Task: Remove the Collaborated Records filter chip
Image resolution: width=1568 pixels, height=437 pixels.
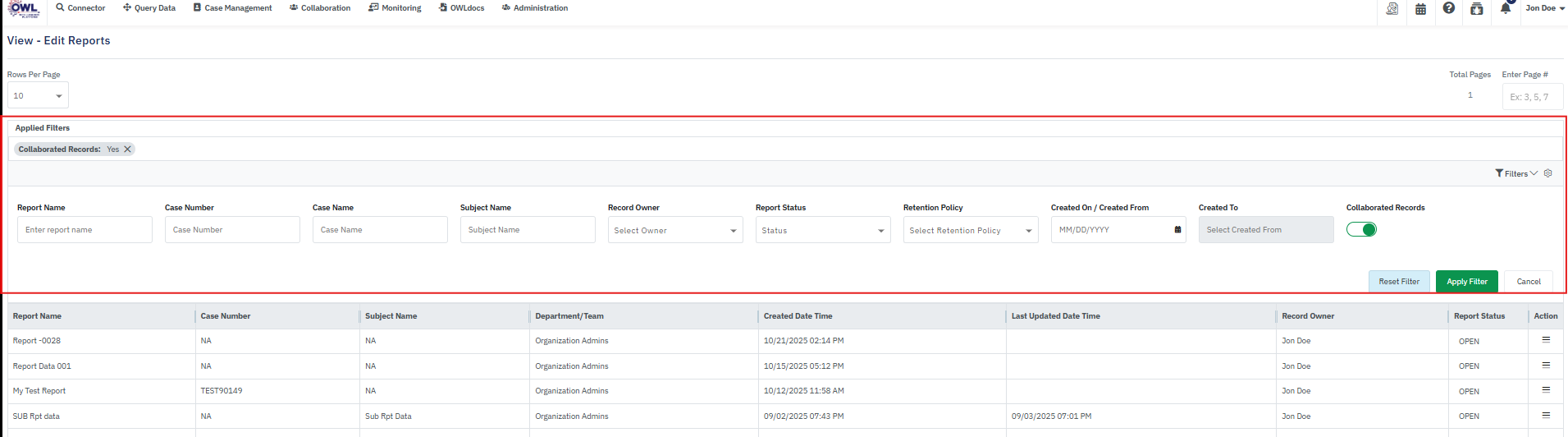Action: pos(127,149)
